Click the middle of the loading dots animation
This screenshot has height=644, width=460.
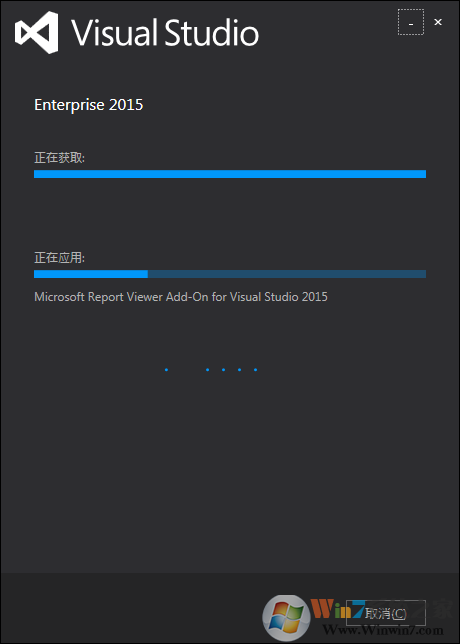click(211, 370)
